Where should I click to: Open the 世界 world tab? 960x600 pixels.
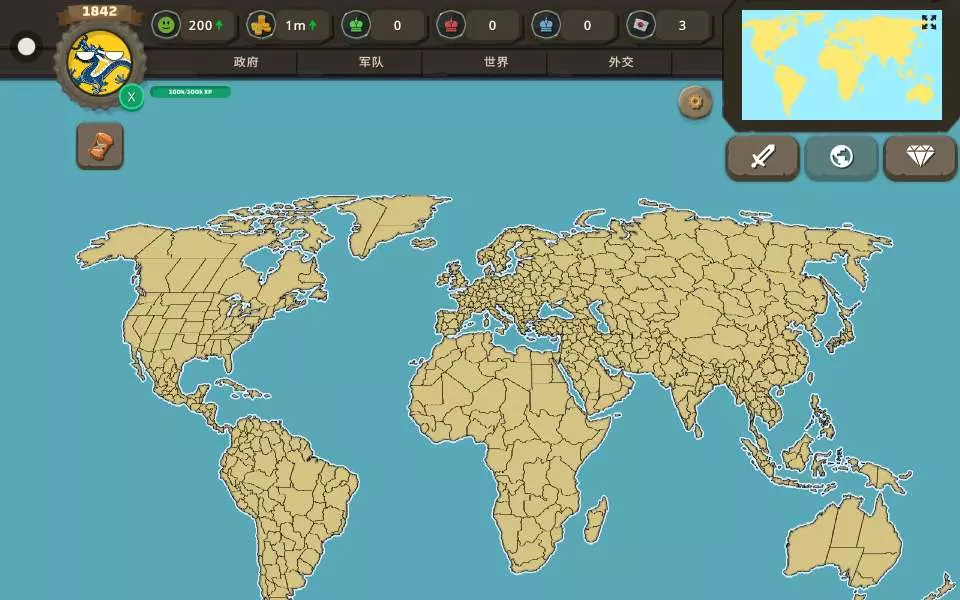click(x=496, y=62)
